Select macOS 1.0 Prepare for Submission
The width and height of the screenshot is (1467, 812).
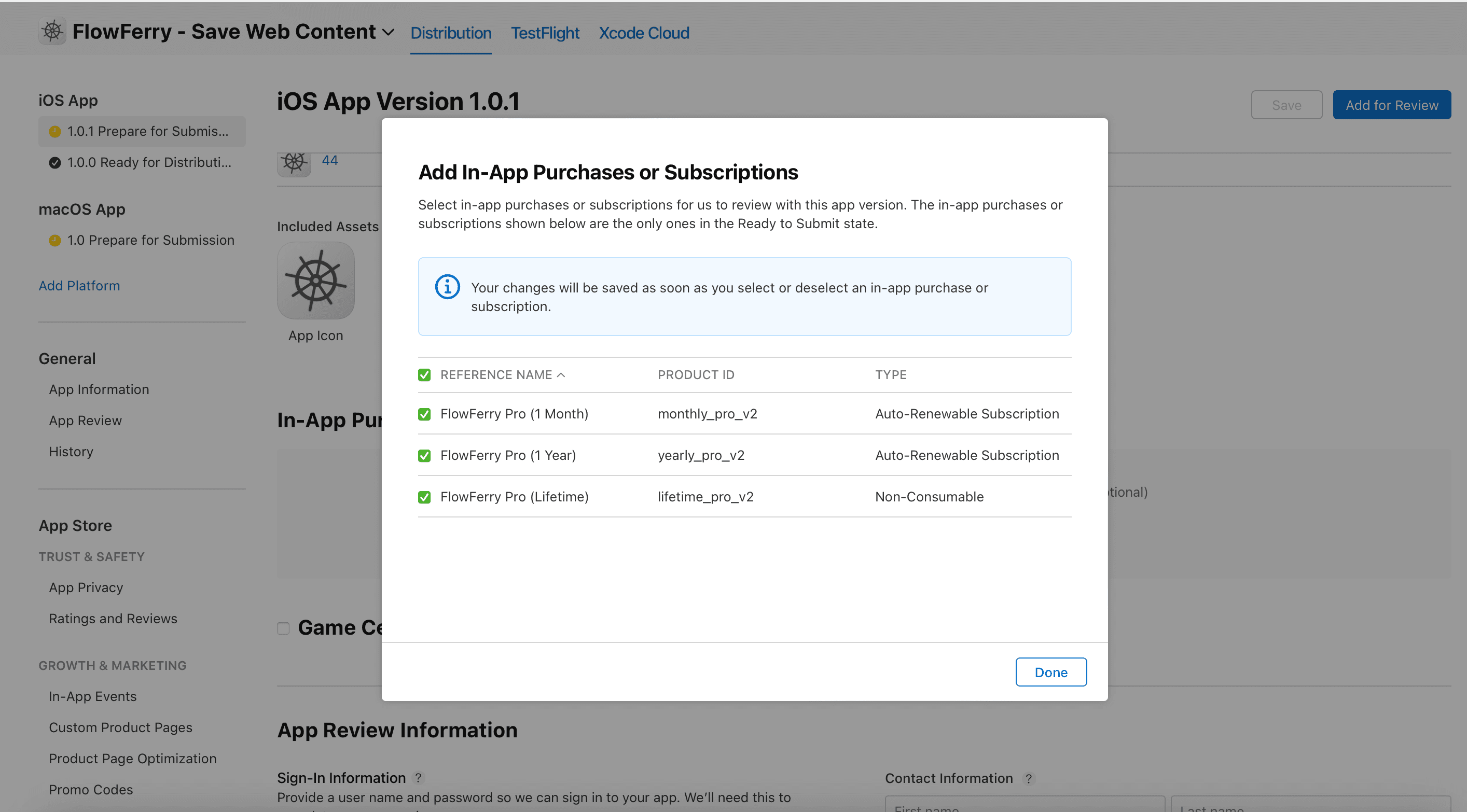pyautogui.click(x=142, y=240)
